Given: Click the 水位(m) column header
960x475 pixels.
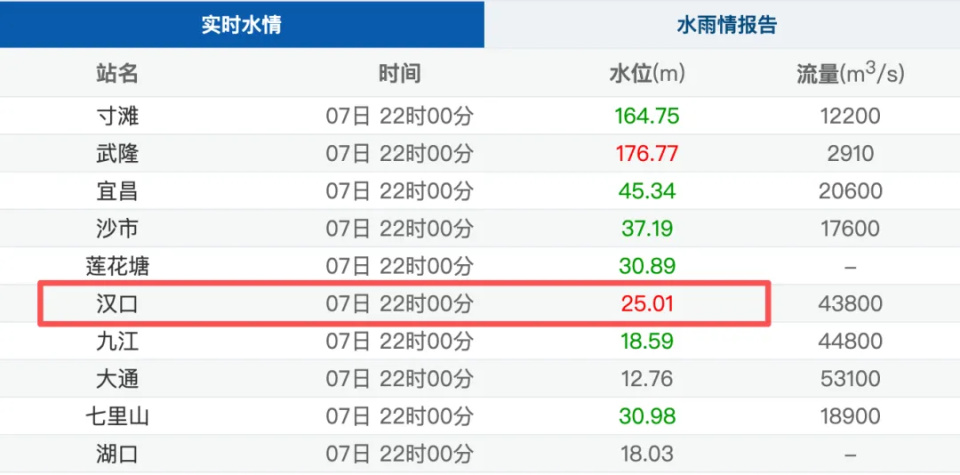Looking at the screenshot, I should click(647, 74).
